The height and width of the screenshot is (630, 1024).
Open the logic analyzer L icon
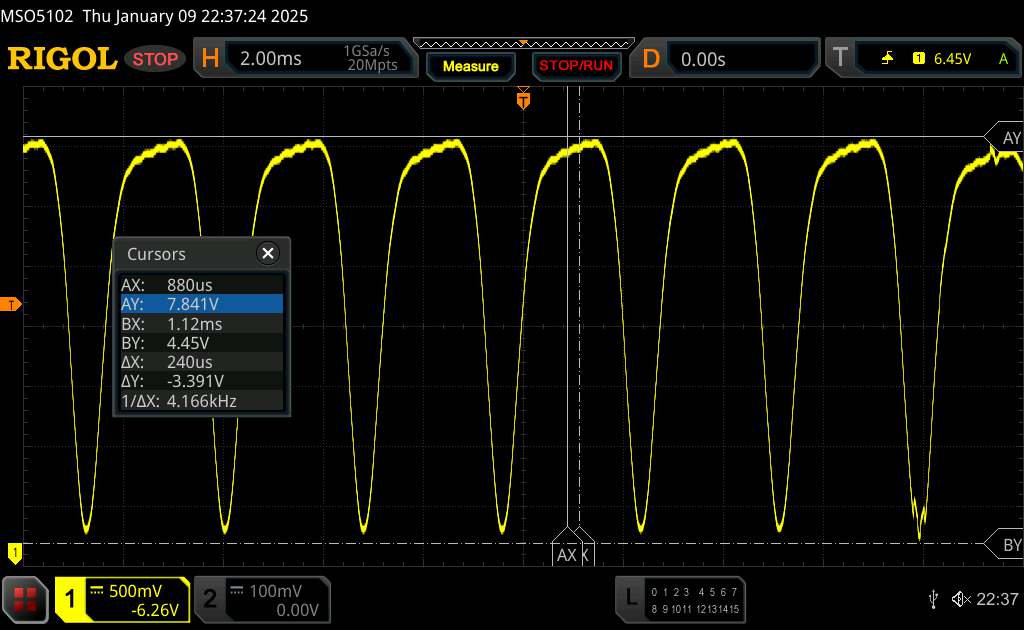[x=630, y=598]
